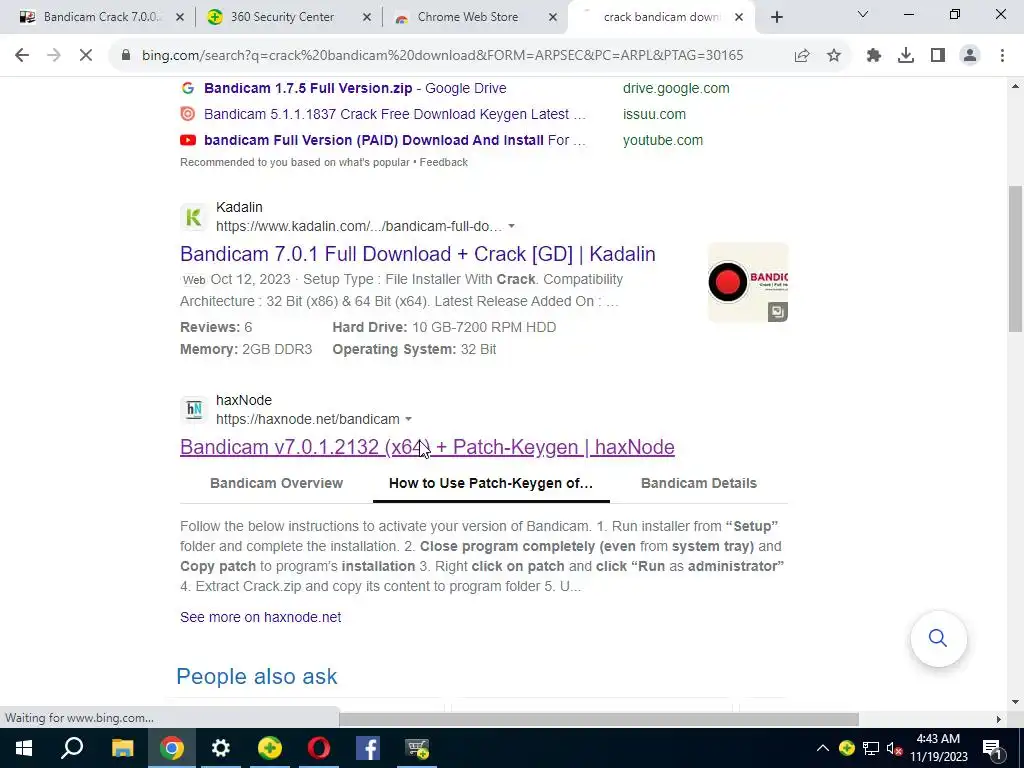The image size is (1024, 768).
Task: Bookmark this page with the star icon
Action: 834,56
